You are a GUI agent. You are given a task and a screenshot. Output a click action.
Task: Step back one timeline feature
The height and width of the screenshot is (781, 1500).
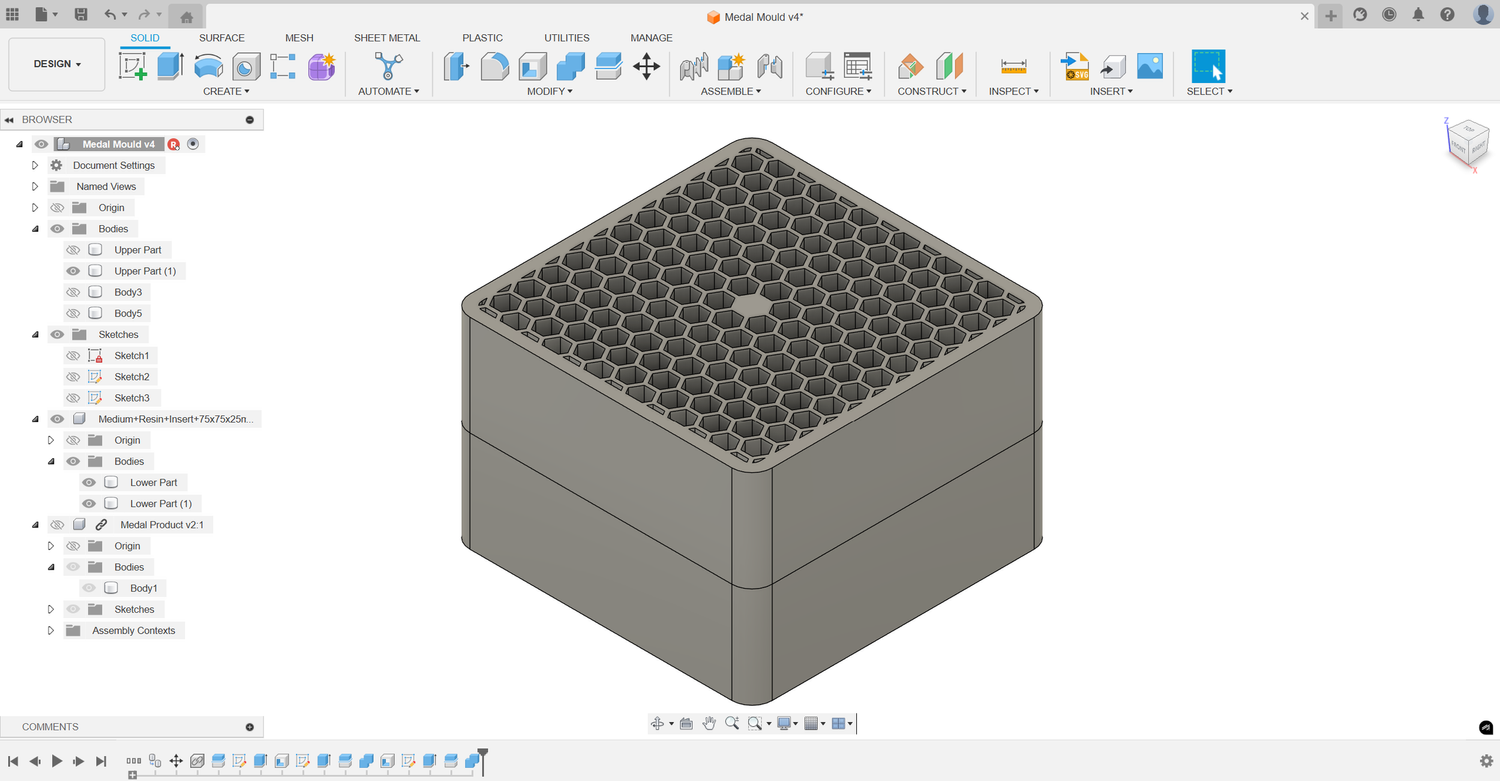pos(35,761)
